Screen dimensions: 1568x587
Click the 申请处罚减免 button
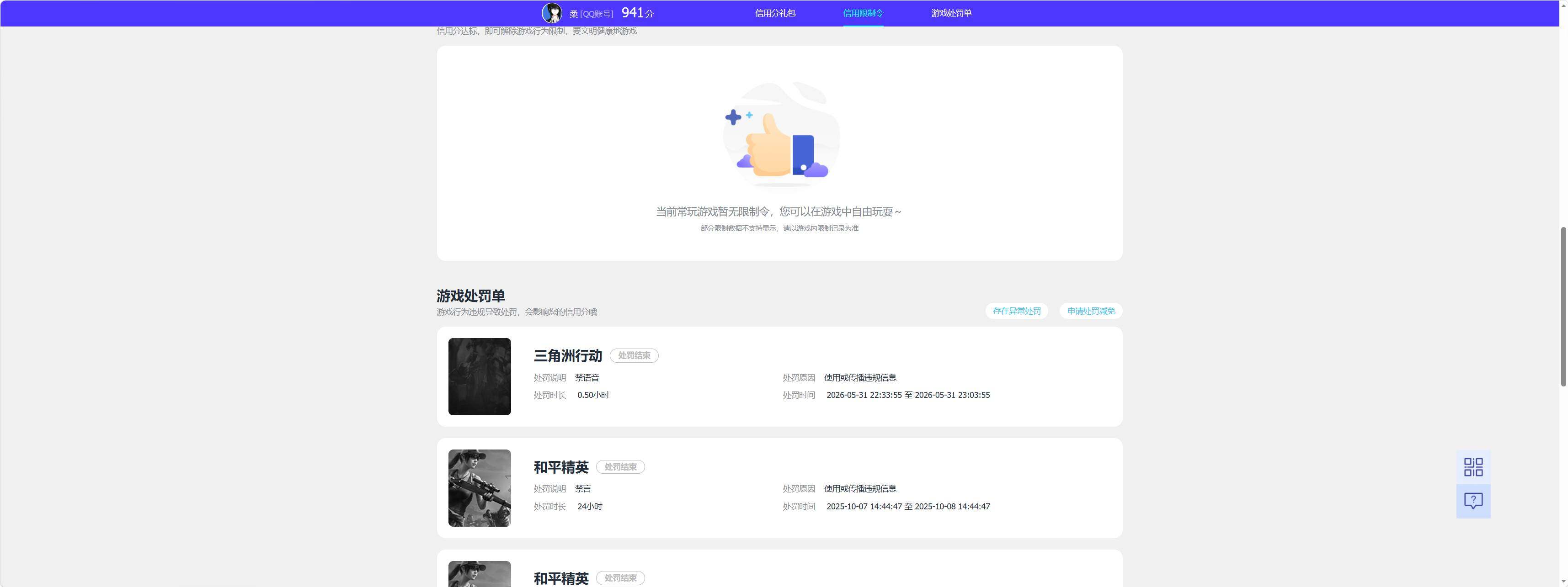tap(1091, 311)
